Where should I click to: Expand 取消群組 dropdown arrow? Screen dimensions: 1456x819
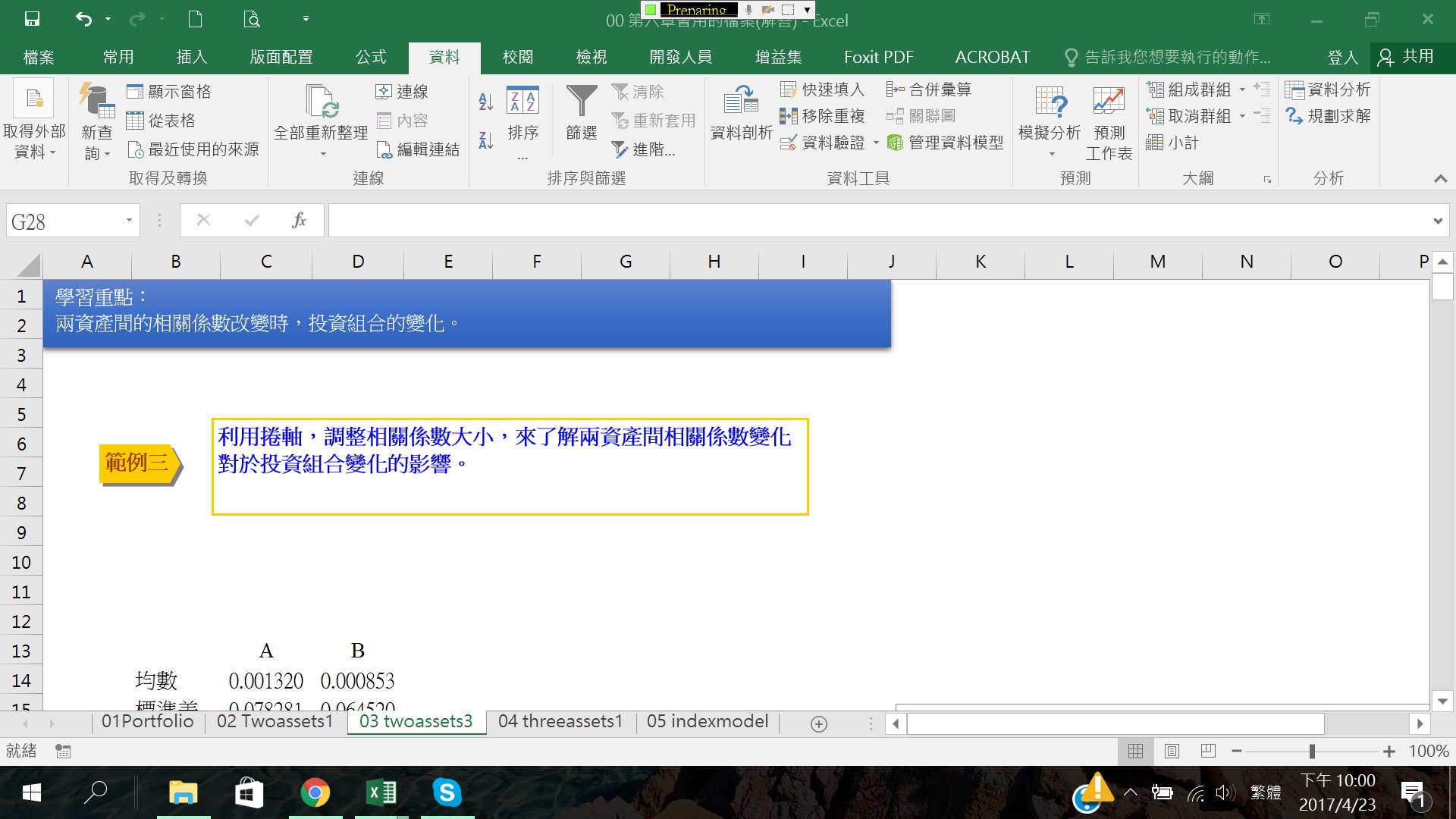coord(1242,116)
